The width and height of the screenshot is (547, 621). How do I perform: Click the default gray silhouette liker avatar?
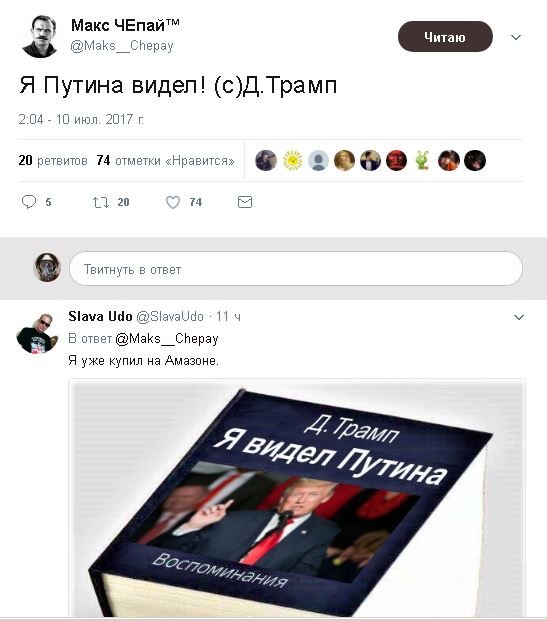click(x=318, y=160)
